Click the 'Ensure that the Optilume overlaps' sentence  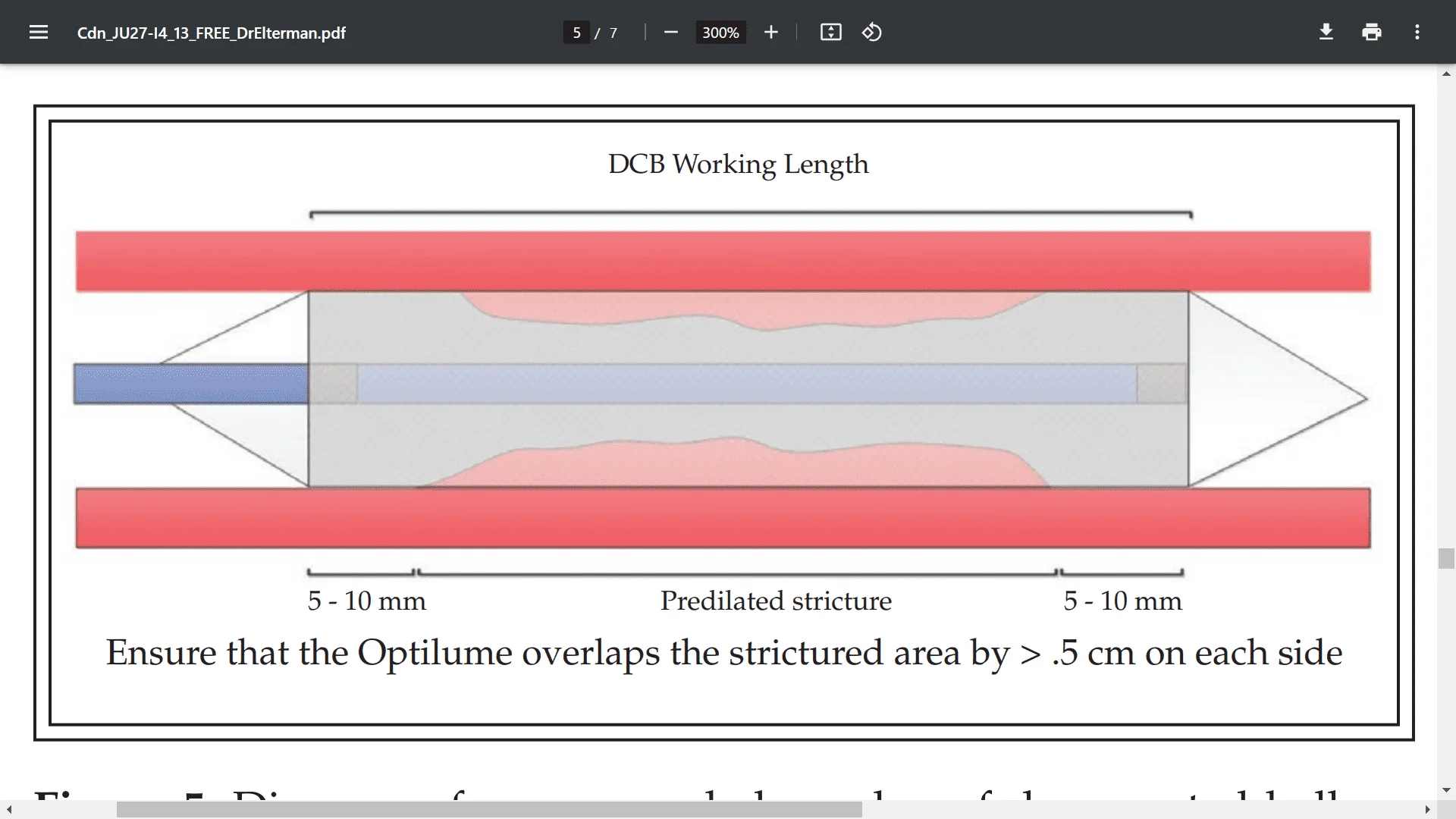[724, 653]
